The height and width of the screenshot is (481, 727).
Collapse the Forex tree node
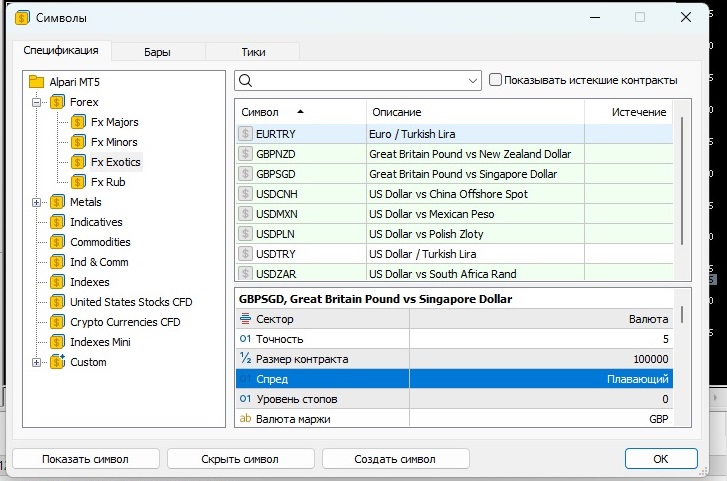pos(37,102)
